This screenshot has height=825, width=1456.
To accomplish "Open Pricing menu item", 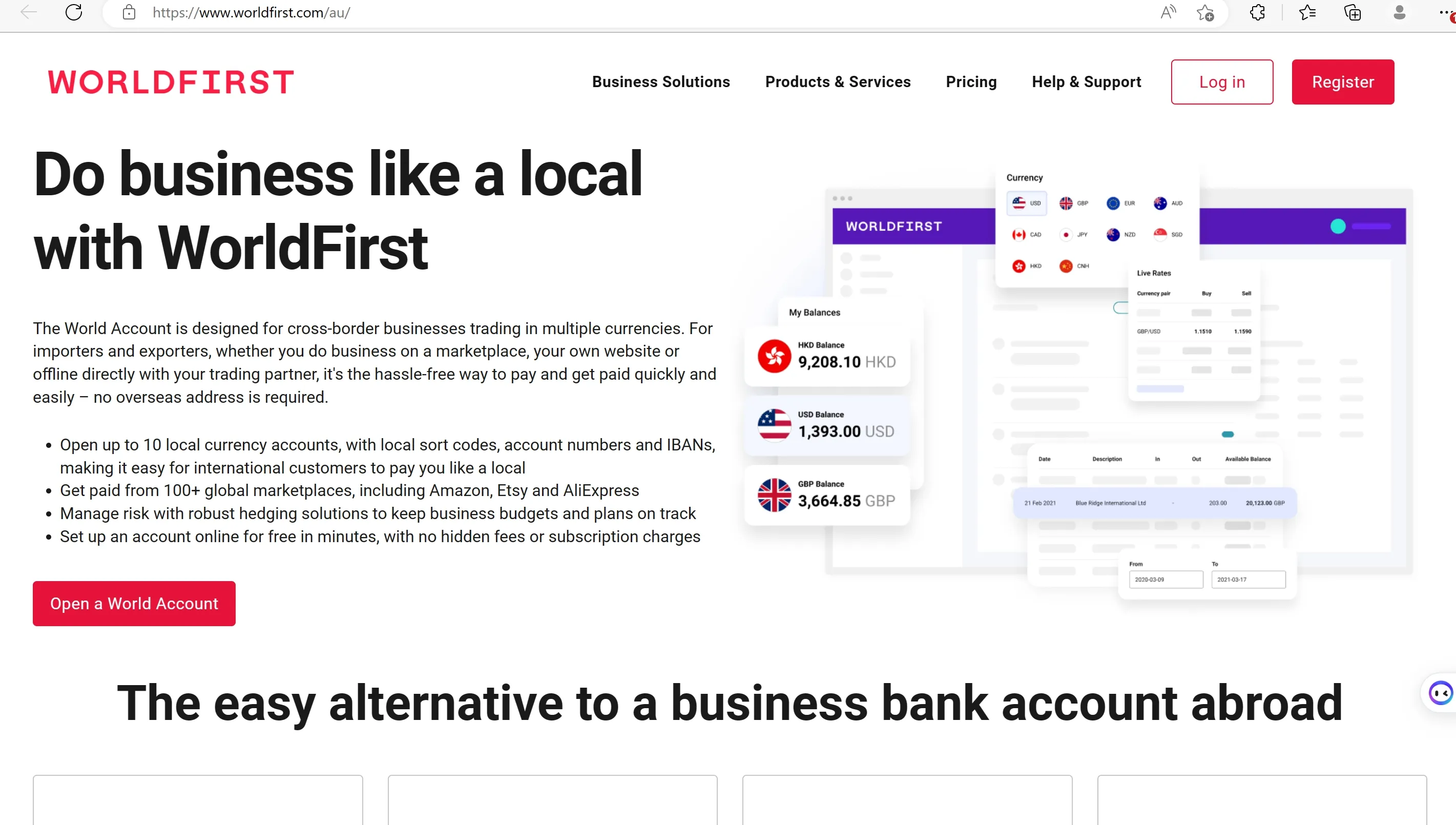I will 971,81.
